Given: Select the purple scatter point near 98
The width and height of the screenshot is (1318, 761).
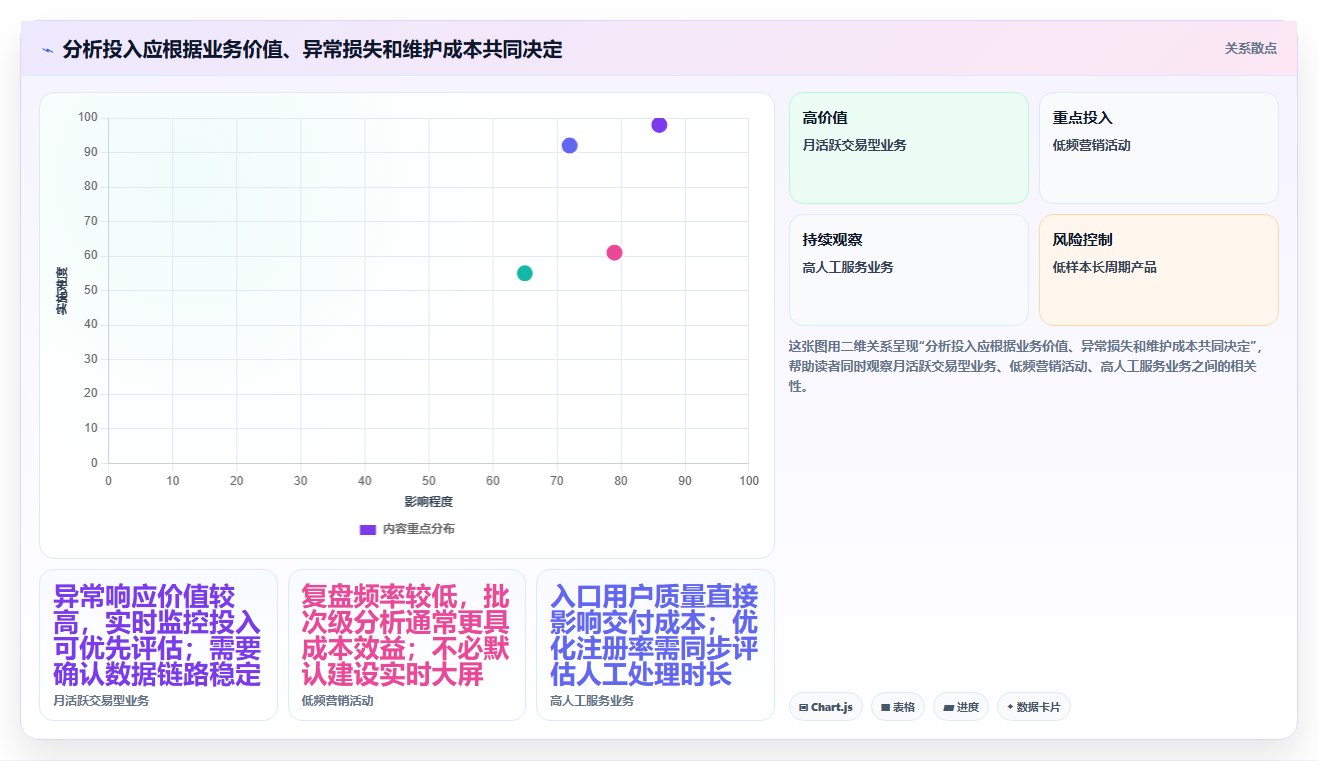Looking at the screenshot, I should tap(659, 125).
